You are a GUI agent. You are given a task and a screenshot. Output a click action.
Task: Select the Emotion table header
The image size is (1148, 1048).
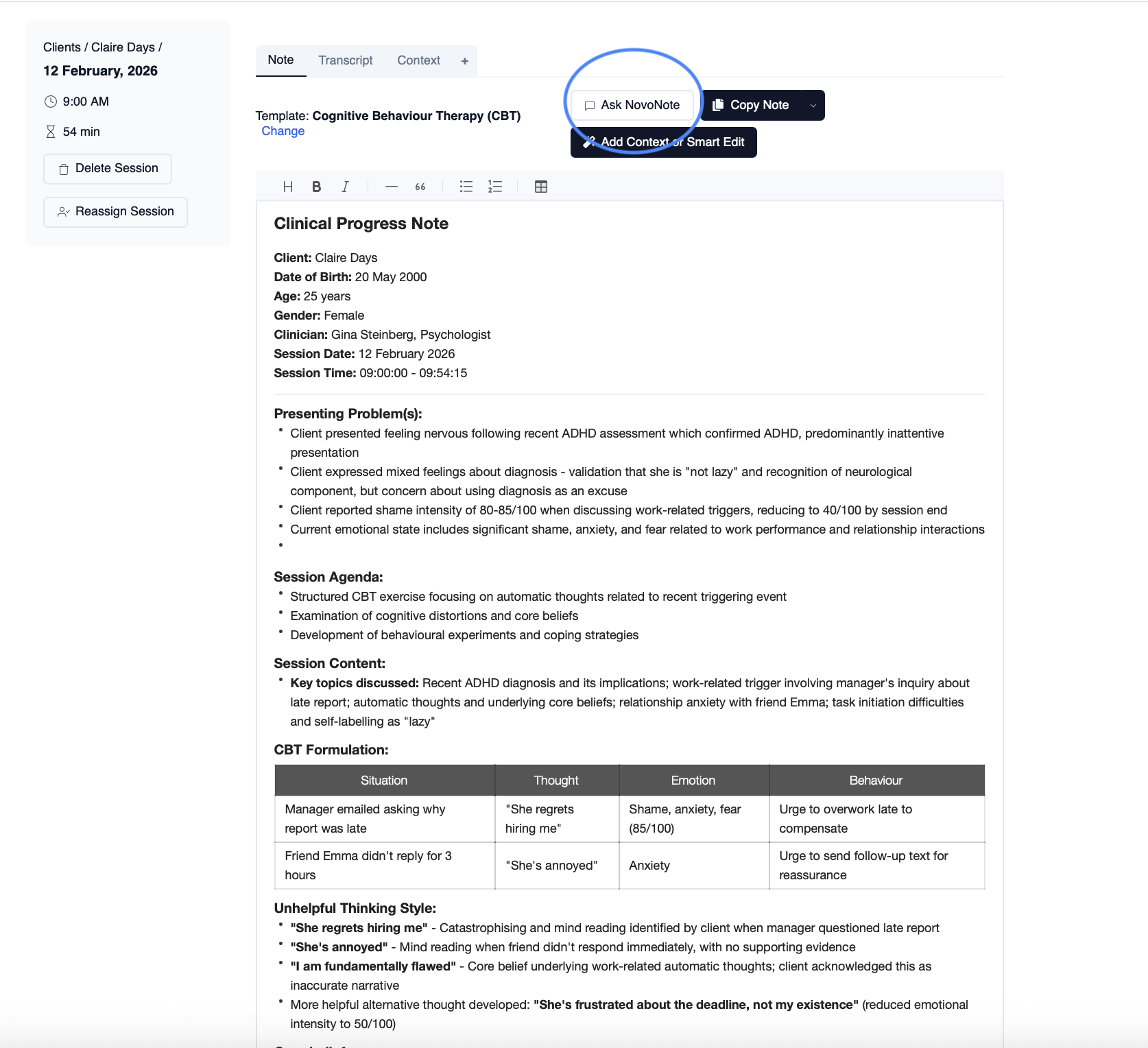(x=693, y=781)
